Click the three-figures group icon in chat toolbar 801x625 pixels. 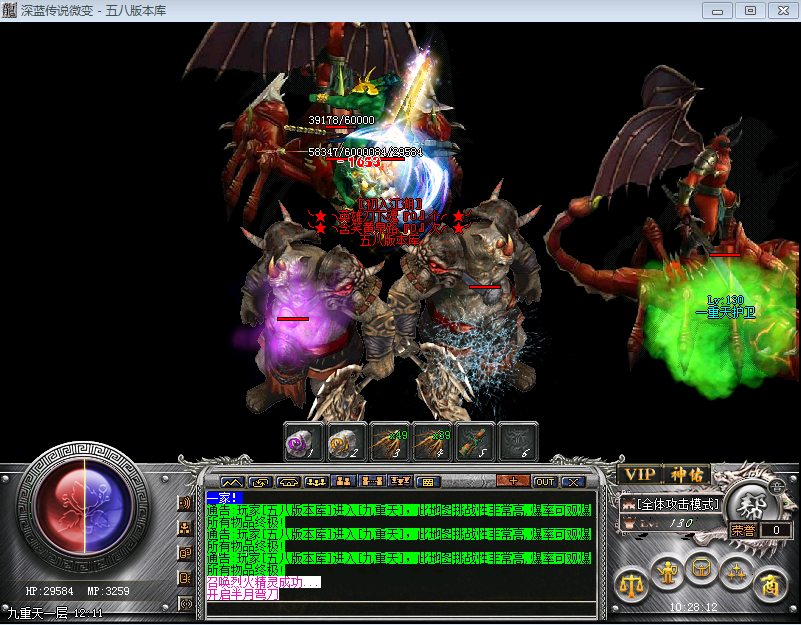point(316,482)
